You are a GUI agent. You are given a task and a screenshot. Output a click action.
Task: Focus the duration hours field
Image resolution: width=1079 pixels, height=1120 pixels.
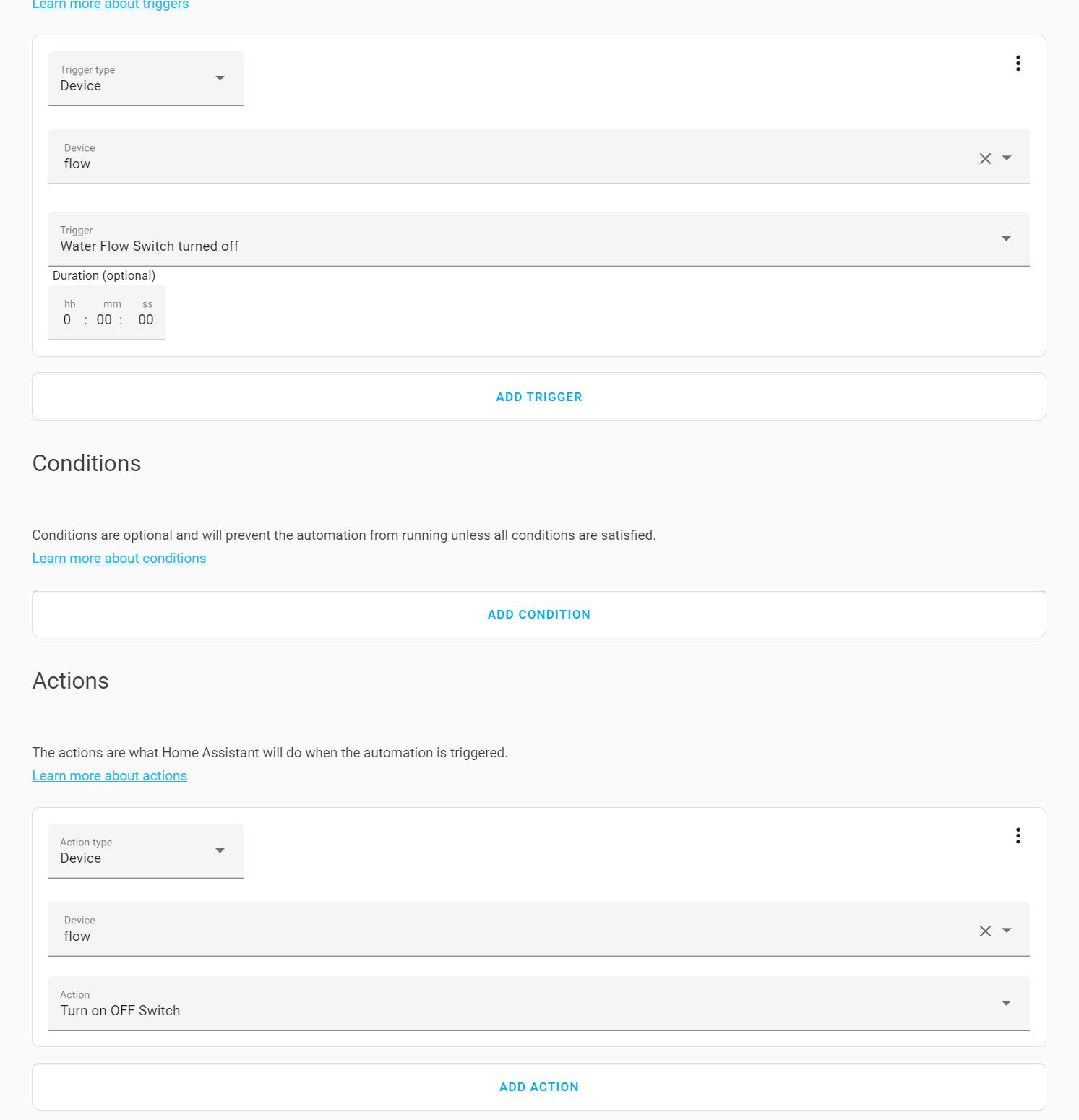click(67, 320)
